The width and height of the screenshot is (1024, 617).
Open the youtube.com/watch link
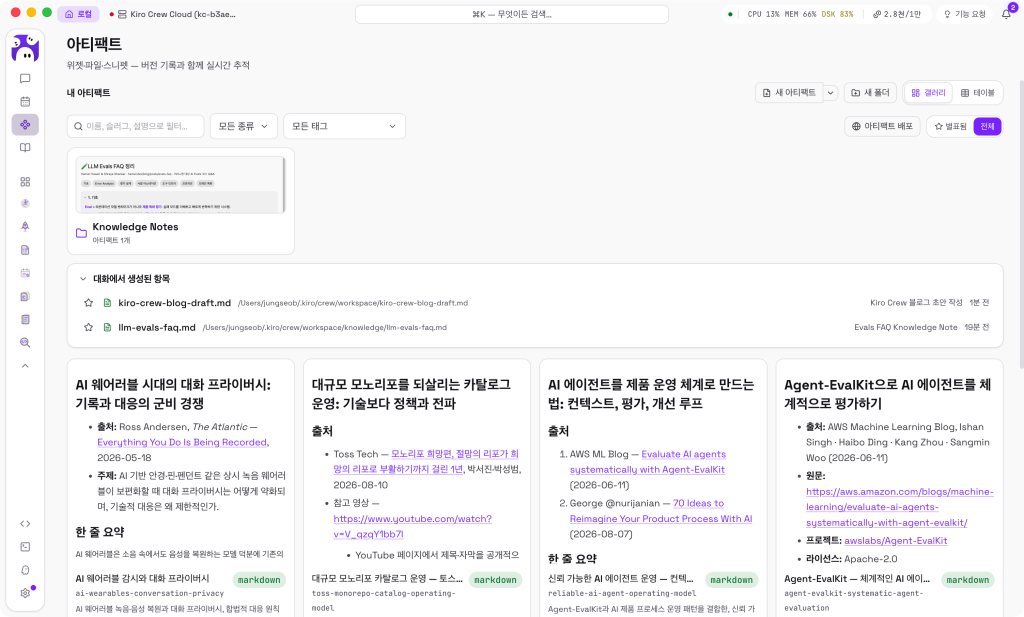(x=412, y=526)
